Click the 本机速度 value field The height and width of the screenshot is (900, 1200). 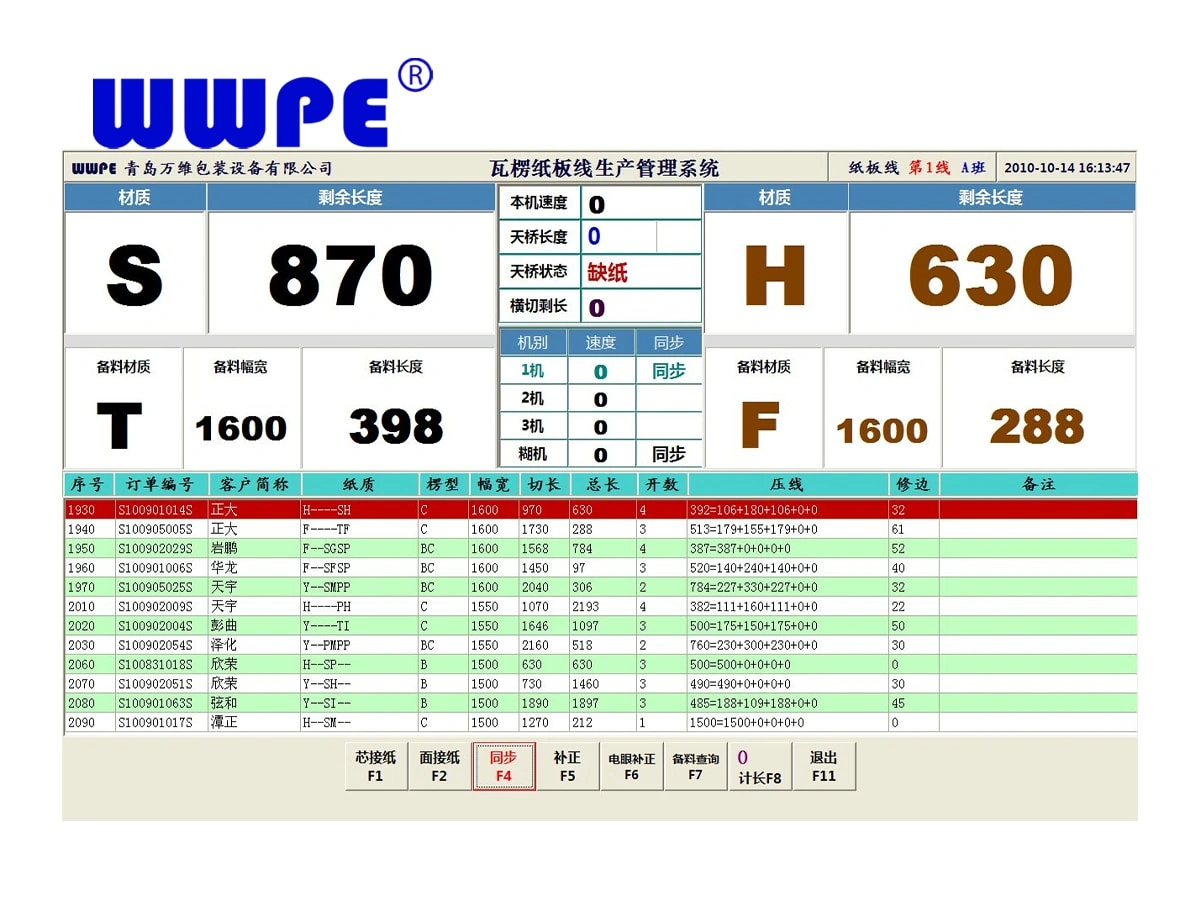pos(640,204)
